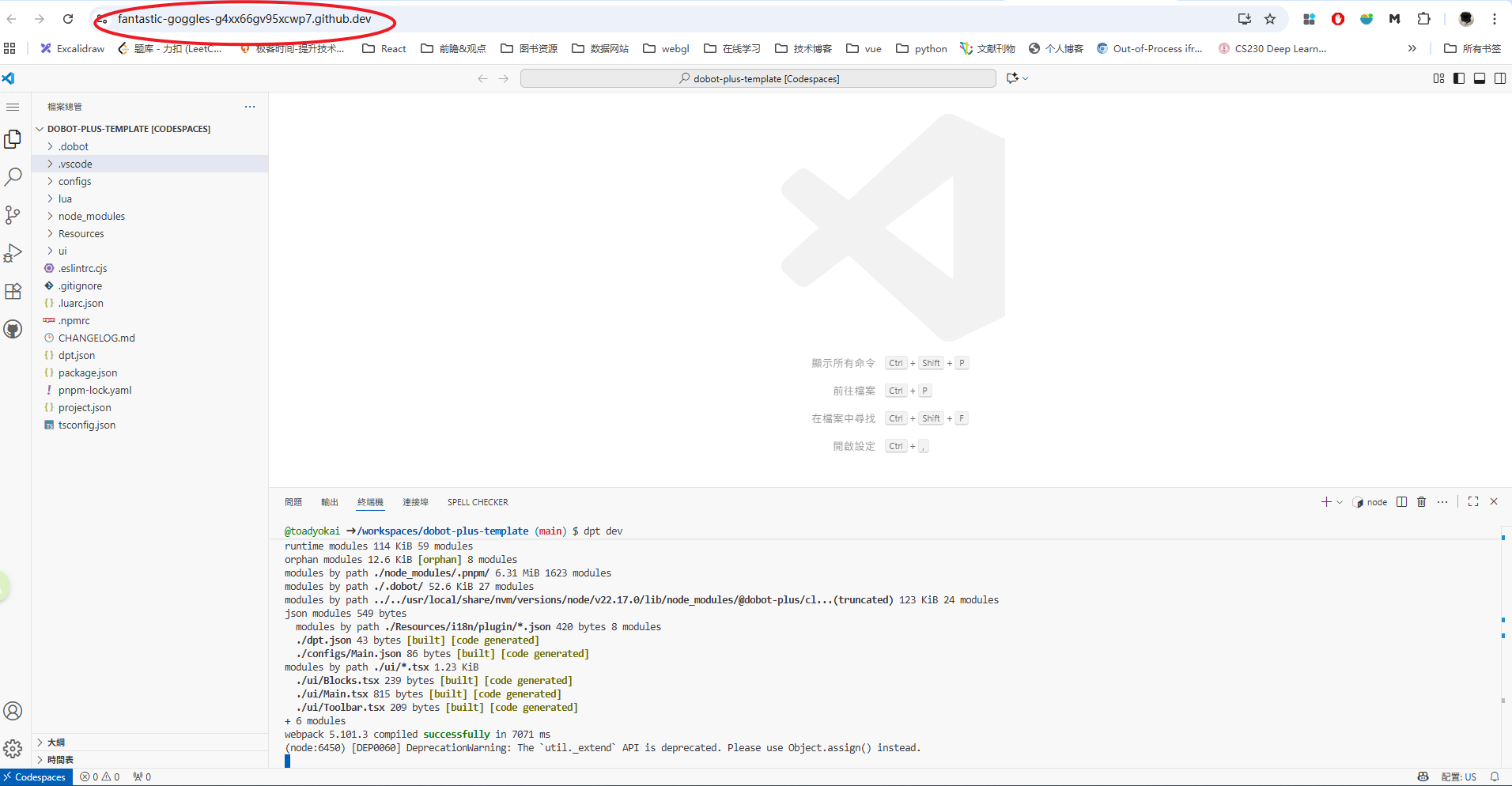Click the Accounts icon in activity bar
Image resolution: width=1512 pixels, height=786 pixels.
point(13,711)
